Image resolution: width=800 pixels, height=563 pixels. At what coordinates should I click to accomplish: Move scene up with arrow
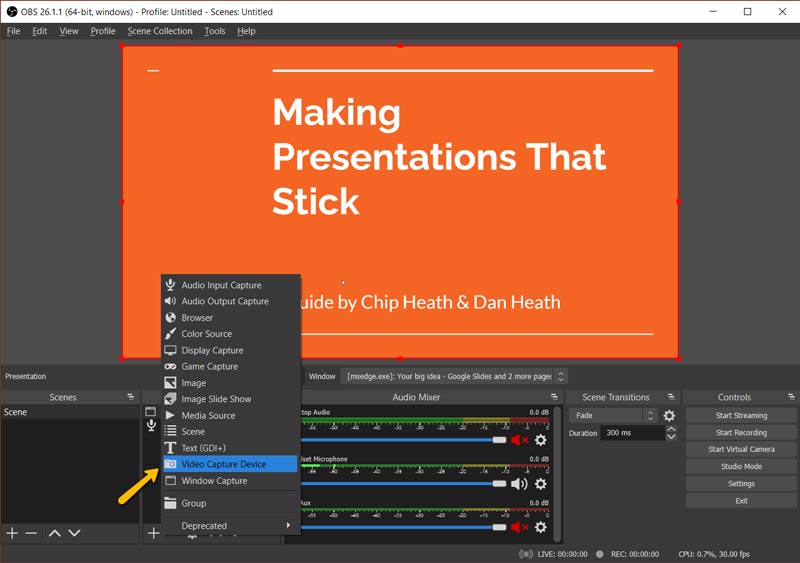[55, 533]
